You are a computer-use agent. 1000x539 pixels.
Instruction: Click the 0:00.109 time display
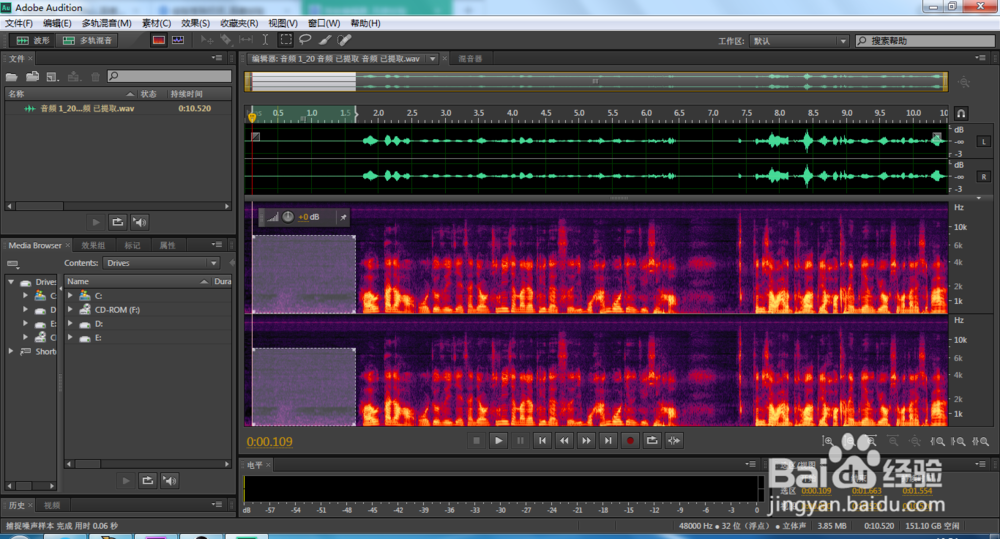(270, 441)
